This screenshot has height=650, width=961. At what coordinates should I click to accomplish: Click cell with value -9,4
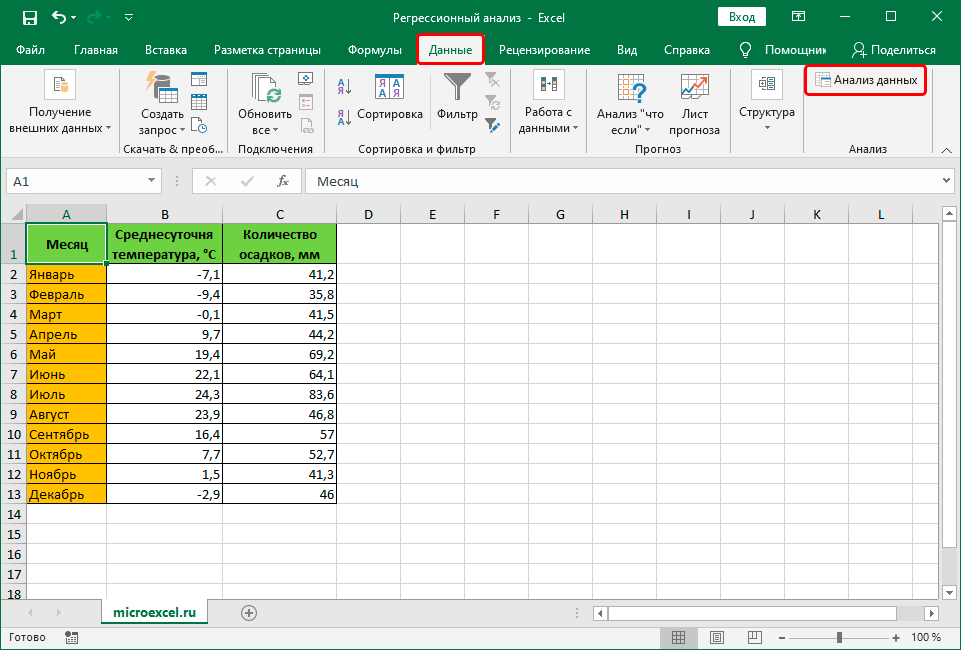(165, 294)
